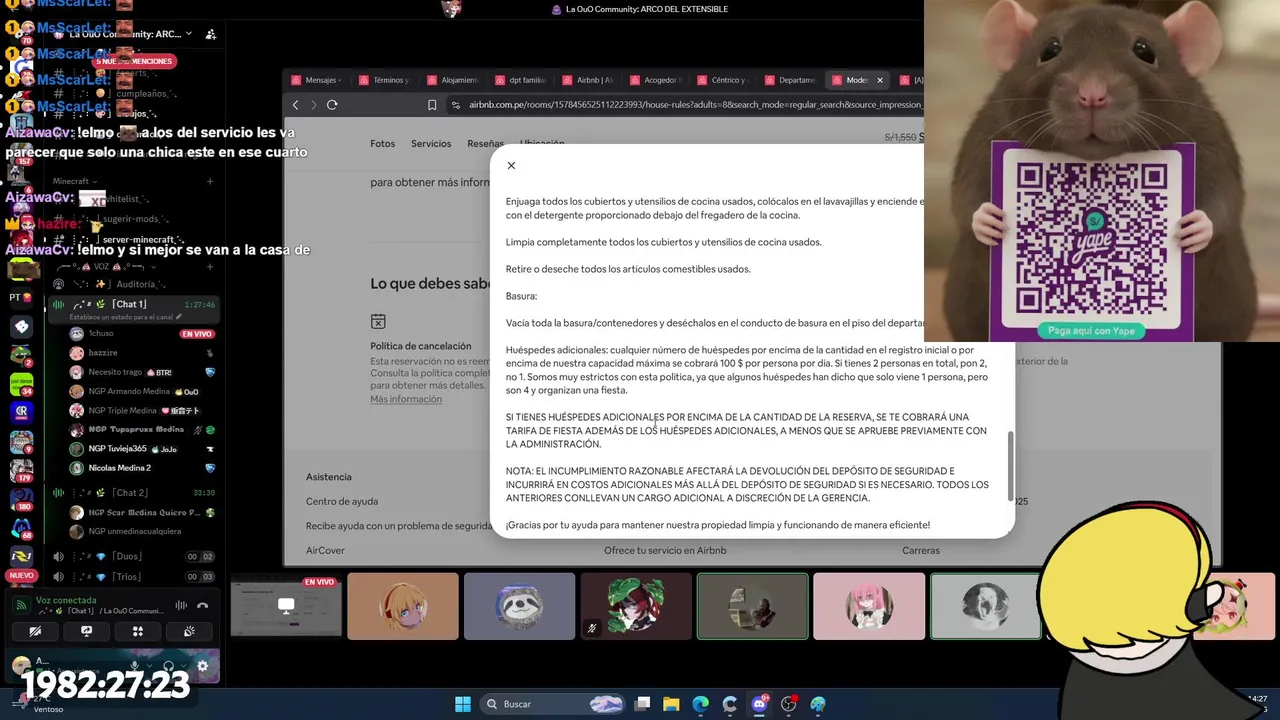Open the Windows Start menu
Screen dimensions: 1280x720
463,704
